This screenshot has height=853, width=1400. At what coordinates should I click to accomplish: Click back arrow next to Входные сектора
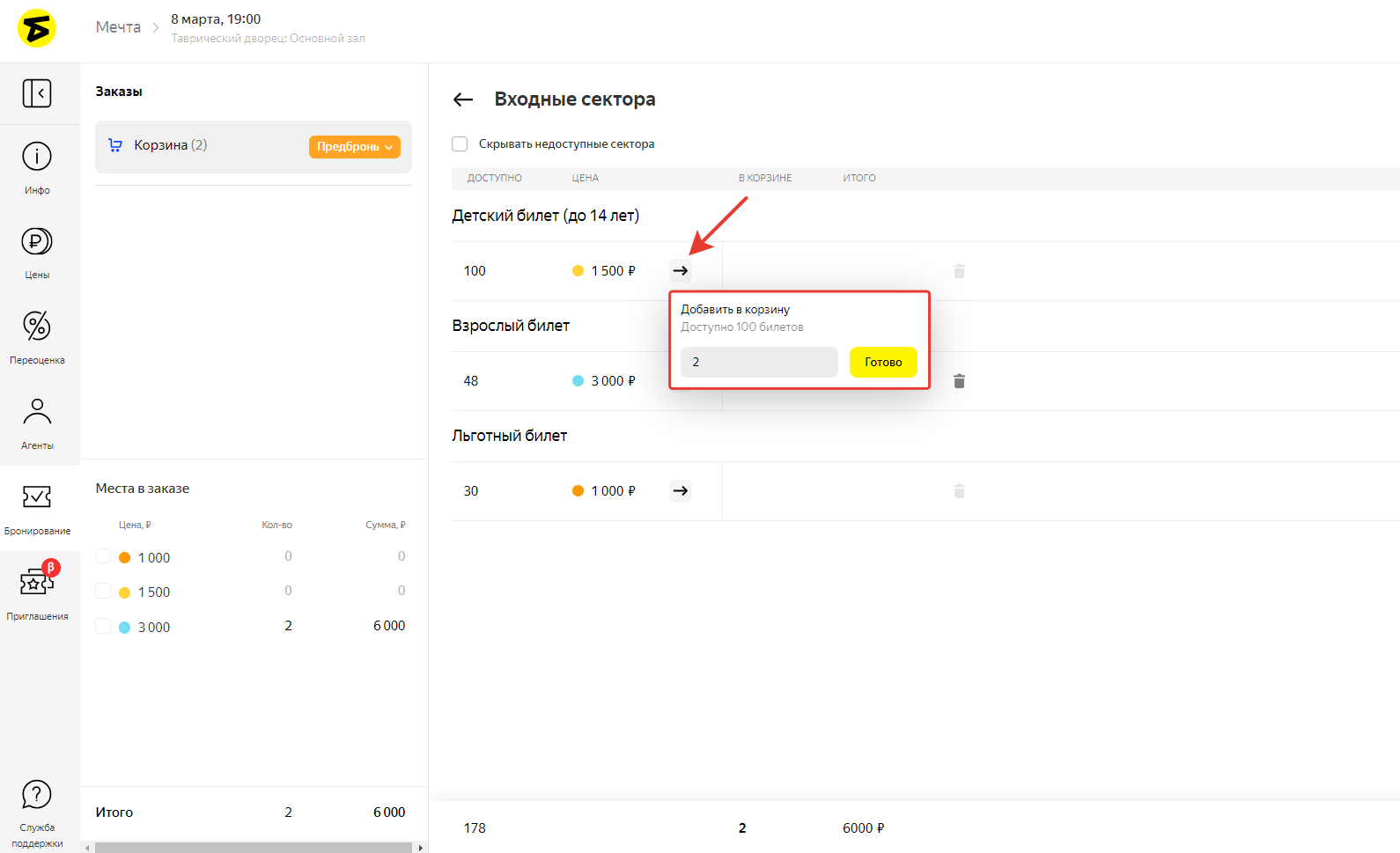pyautogui.click(x=463, y=99)
